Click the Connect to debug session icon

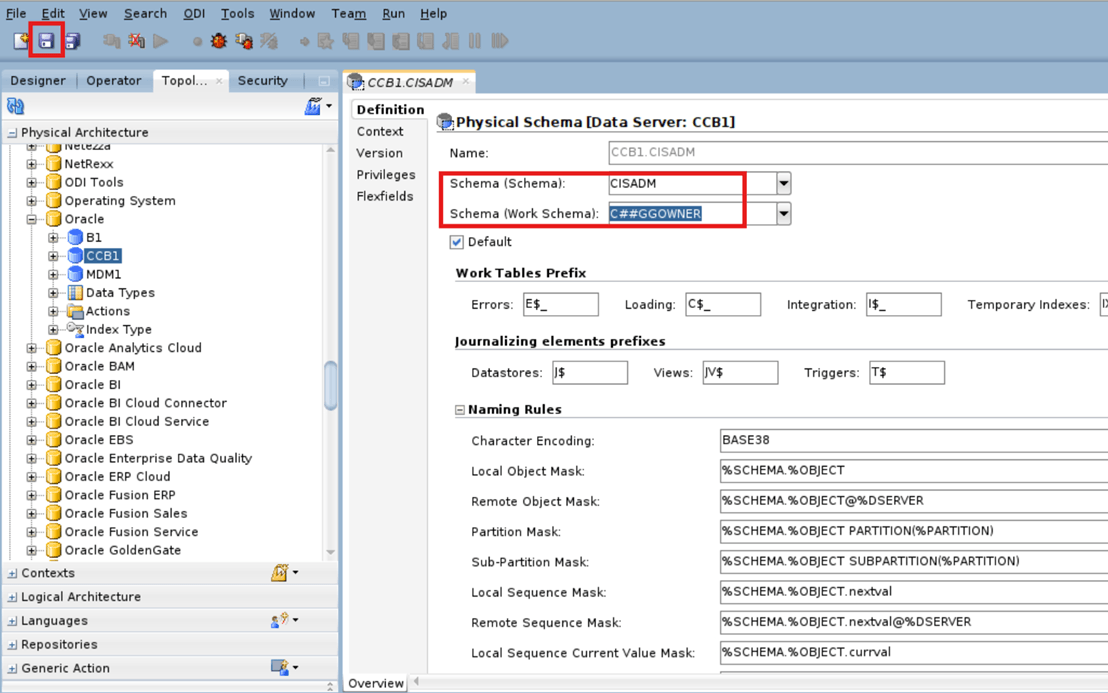click(x=244, y=41)
